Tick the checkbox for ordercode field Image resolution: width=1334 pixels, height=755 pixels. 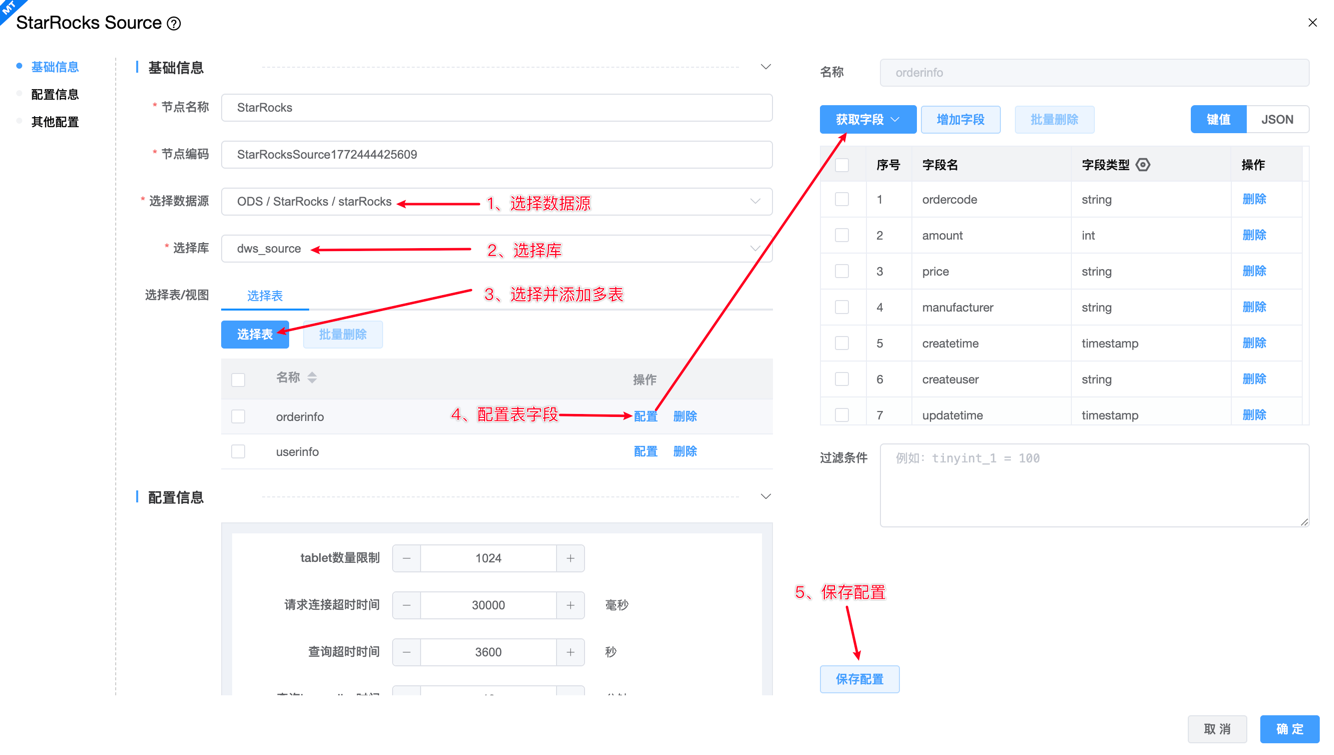[x=842, y=200]
